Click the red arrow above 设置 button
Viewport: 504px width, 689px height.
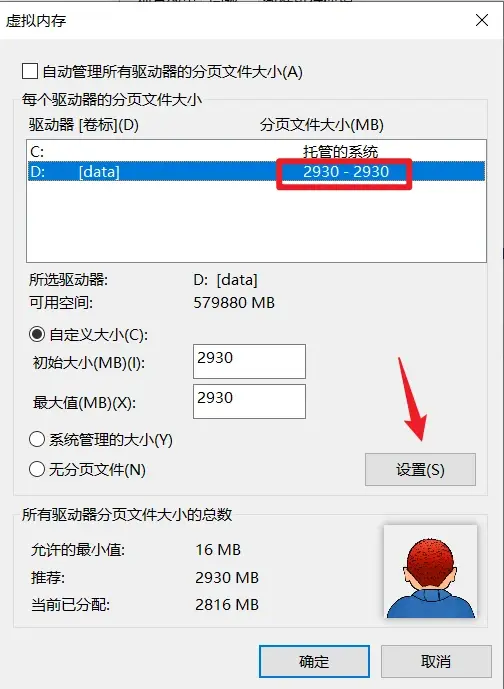tap(412, 399)
